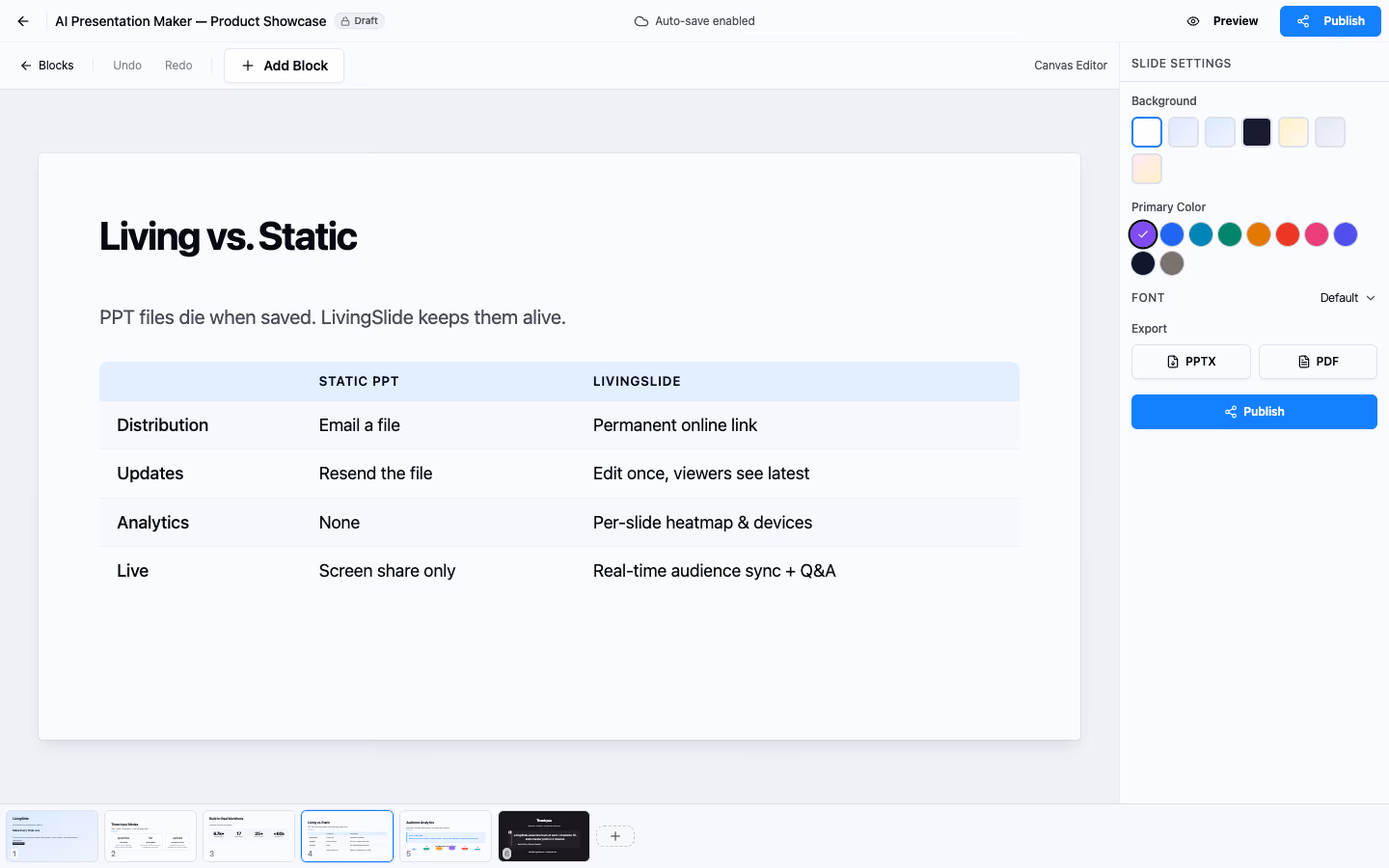This screenshot has height=868, width=1389.
Task: Click the 'Live' row label
Action: pos(133,571)
